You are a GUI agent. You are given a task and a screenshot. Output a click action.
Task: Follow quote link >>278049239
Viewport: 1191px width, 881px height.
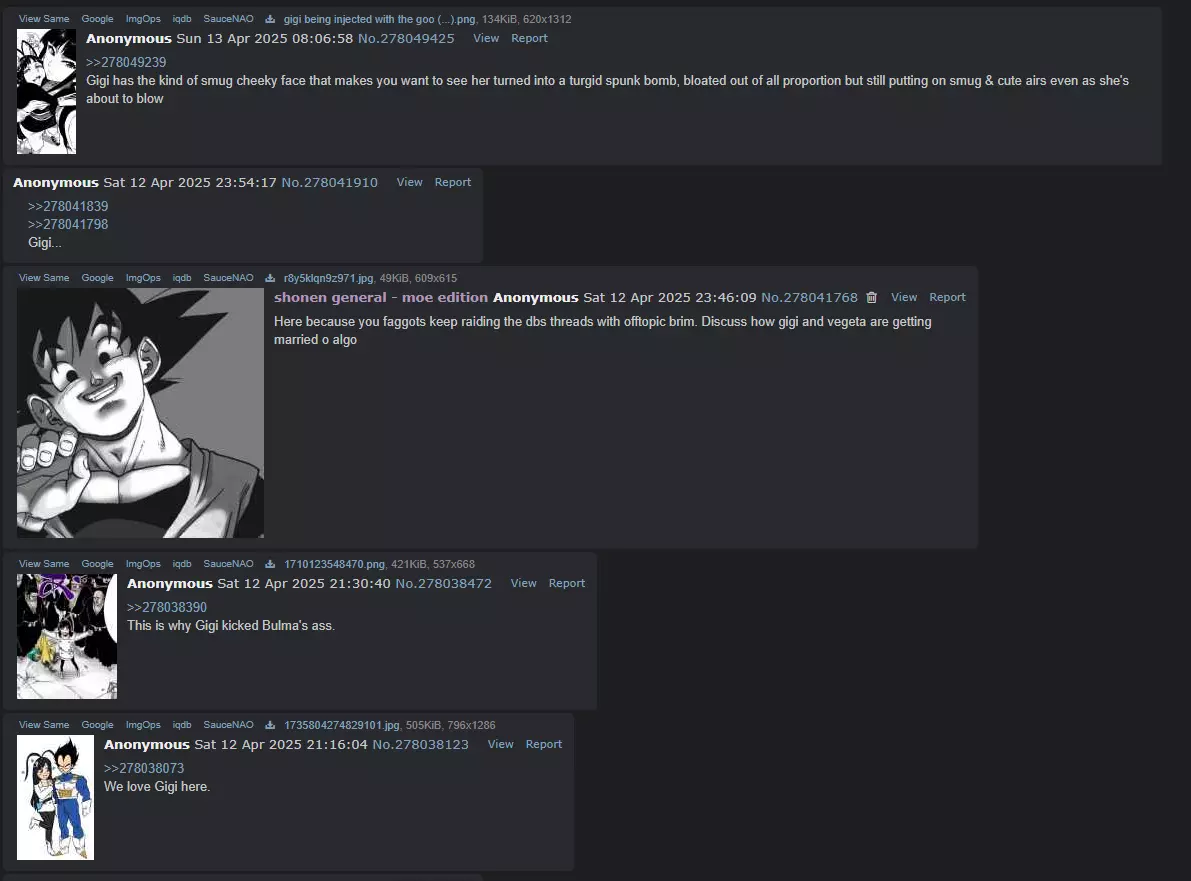point(126,62)
